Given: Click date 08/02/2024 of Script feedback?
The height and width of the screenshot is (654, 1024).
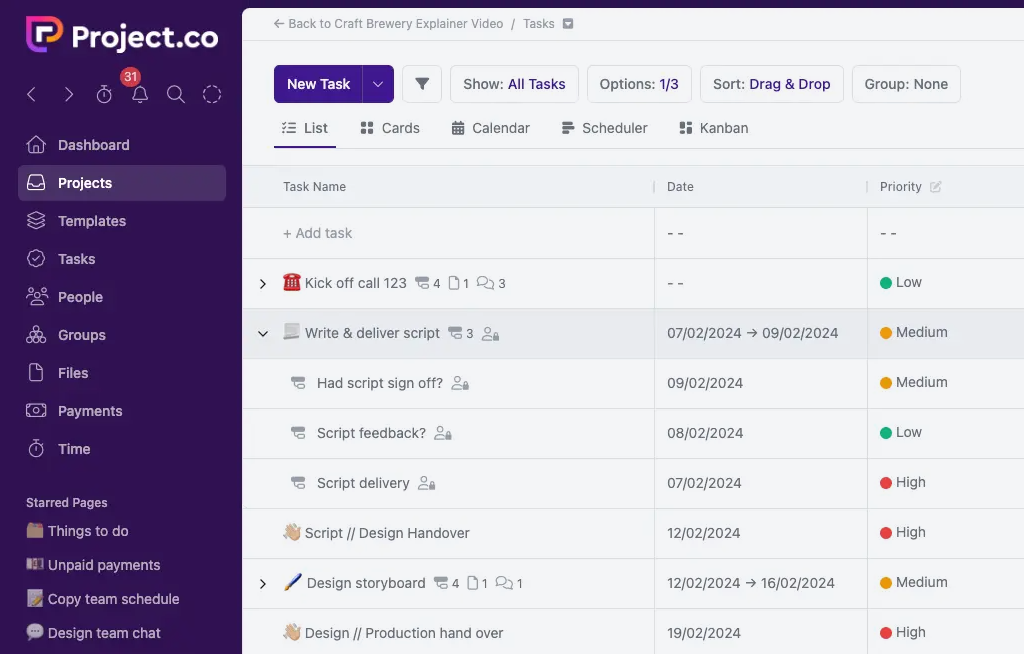Looking at the screenshot, I should click(705, 433).
